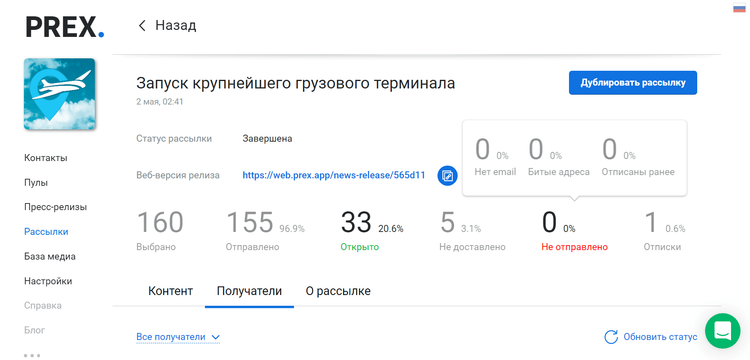Open Настройки in sidebar

(48, 281)
